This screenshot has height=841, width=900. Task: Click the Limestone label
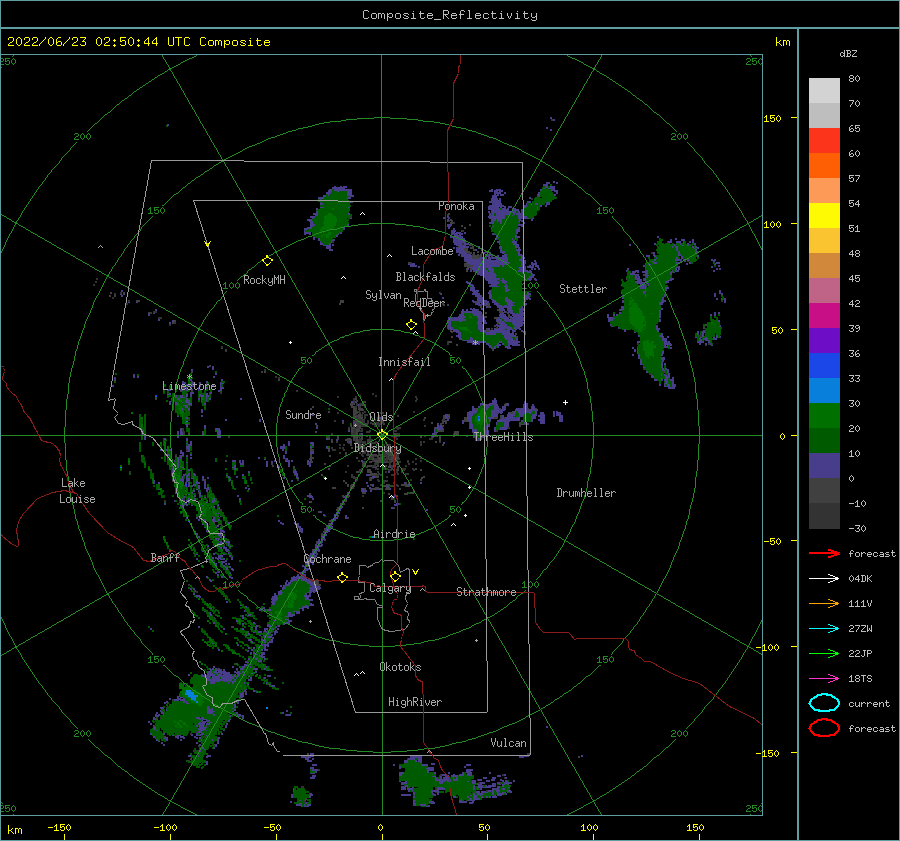(189, 386)
